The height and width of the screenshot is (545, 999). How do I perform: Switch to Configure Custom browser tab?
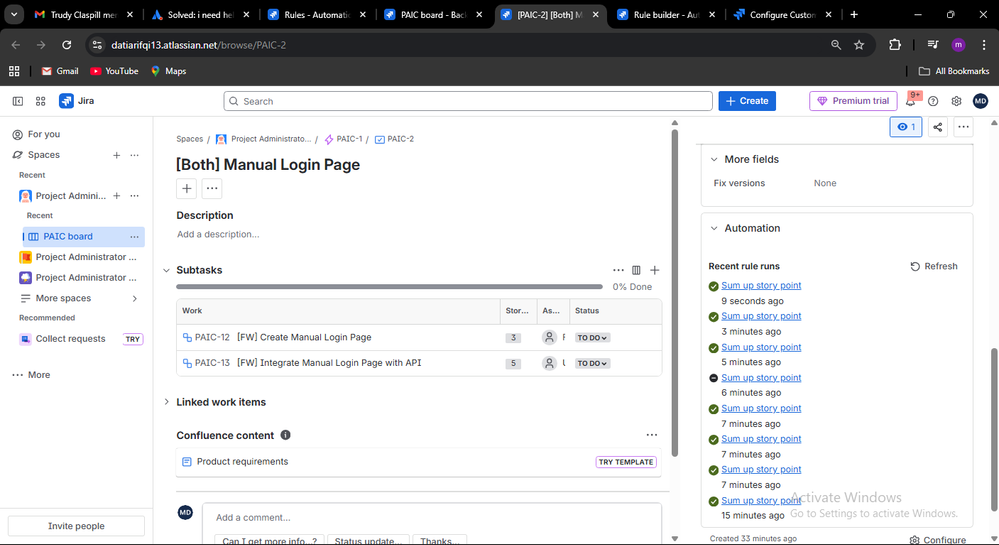[x=783, y=14]
